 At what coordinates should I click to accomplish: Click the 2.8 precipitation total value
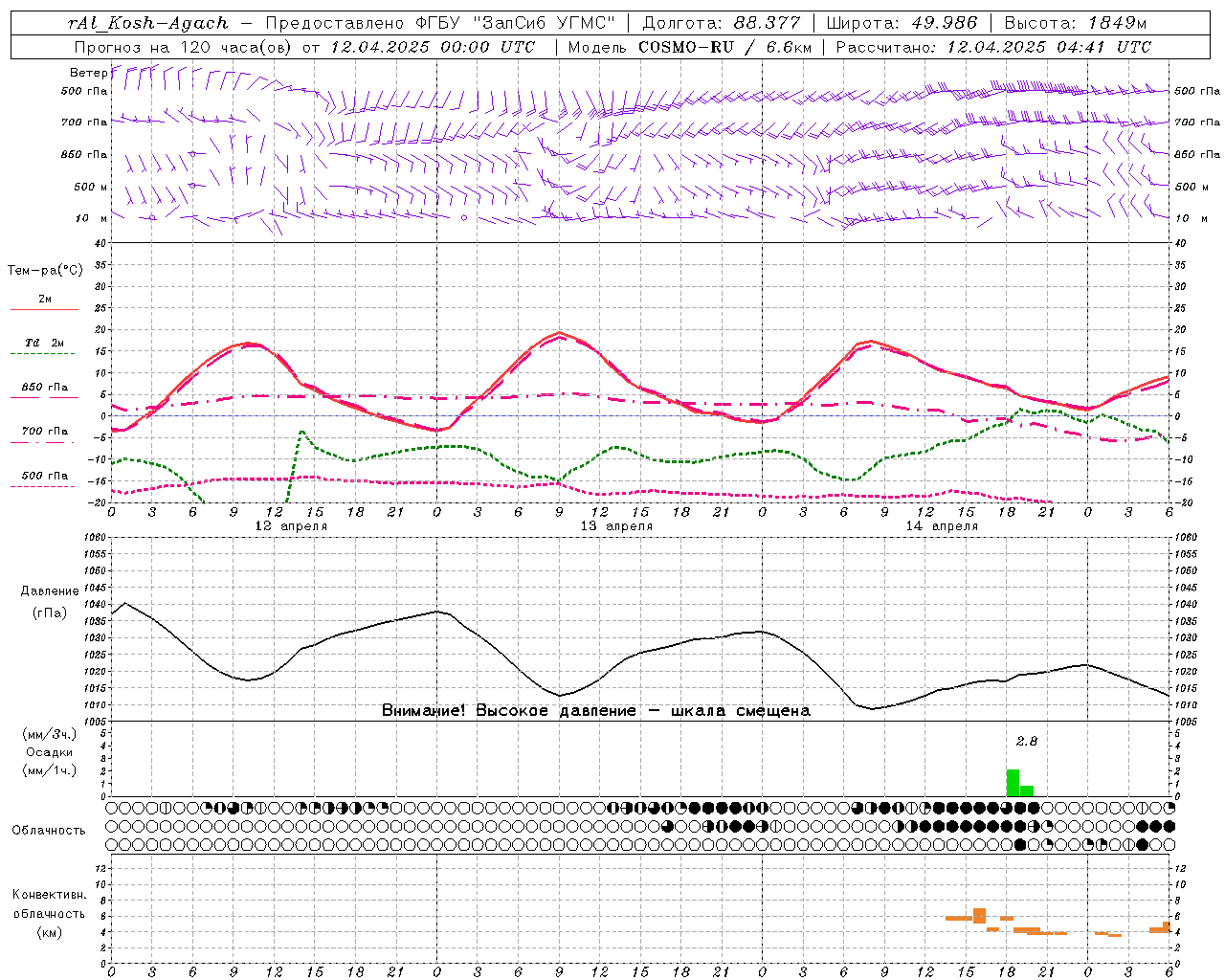(1026, 741)
